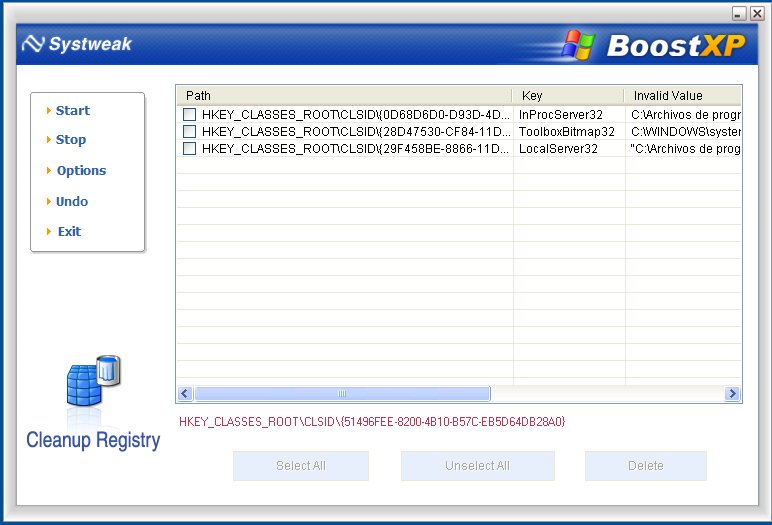The width and height of the screenshot is (772, 525).
Task: Select path HKEY_CLASSES_ROOT\CLSID\{28D47530-CF84-11D...
Action: coord(355,131)
